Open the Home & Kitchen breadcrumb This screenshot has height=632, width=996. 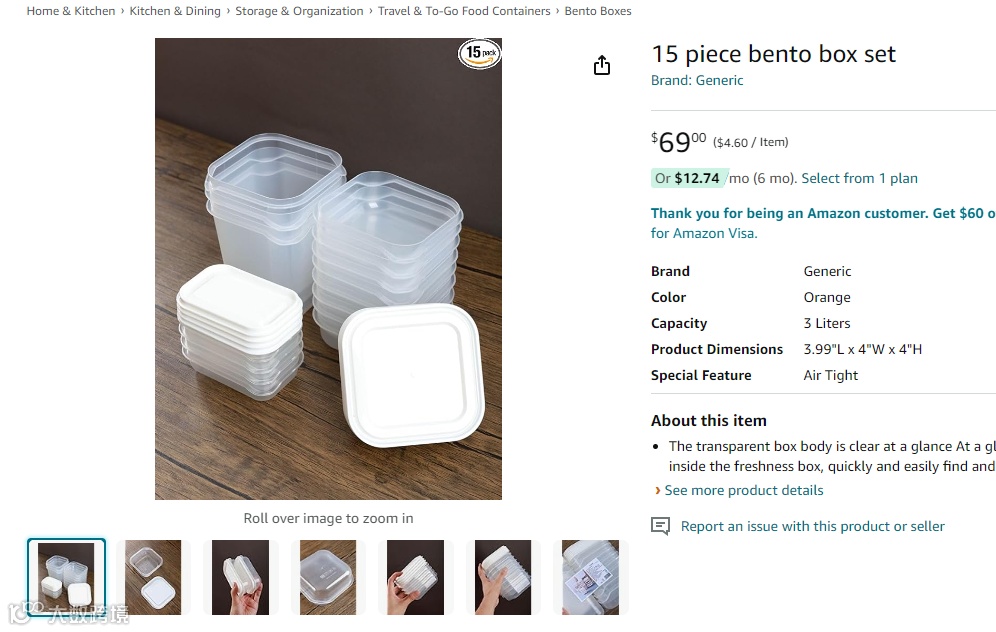point(71,11)
